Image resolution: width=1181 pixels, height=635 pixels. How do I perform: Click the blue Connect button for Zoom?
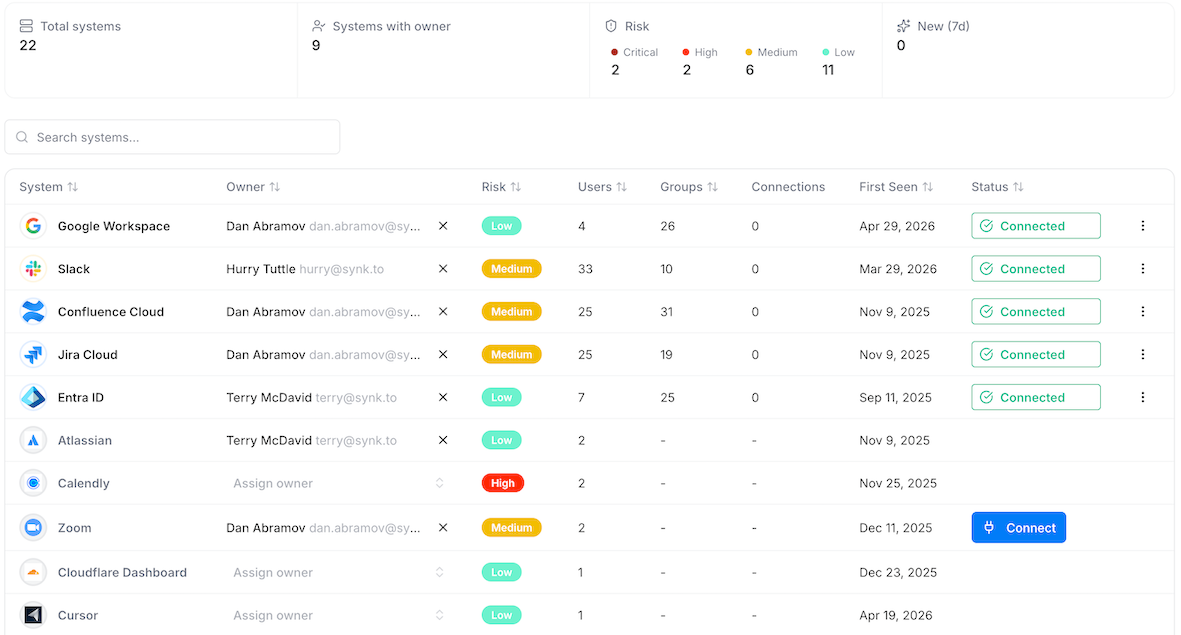click(x=1018, y=528)
